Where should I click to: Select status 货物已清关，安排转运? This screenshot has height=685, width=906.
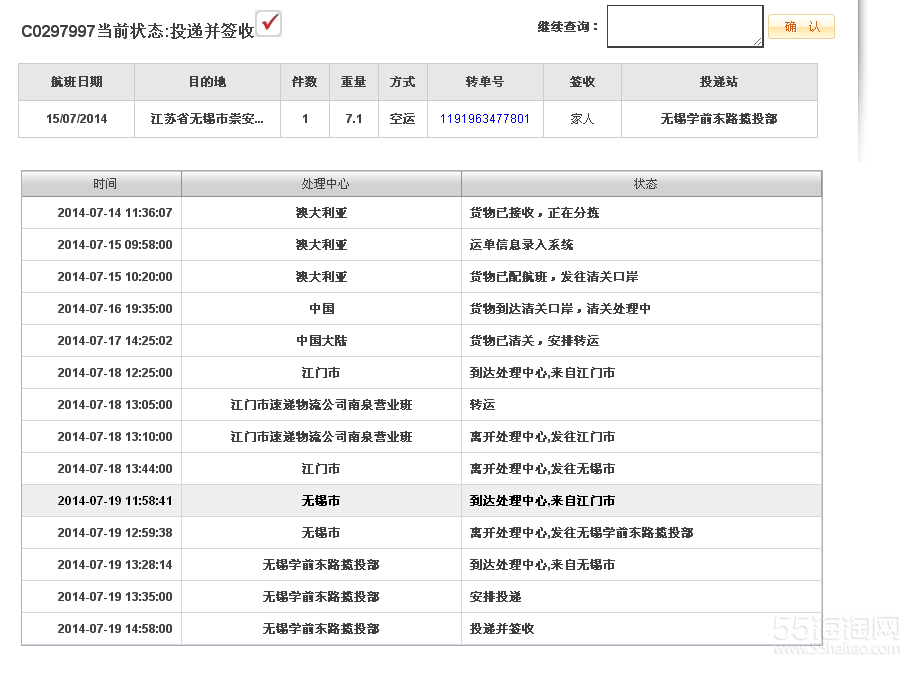pyautogui.click(x=534, y=341)
